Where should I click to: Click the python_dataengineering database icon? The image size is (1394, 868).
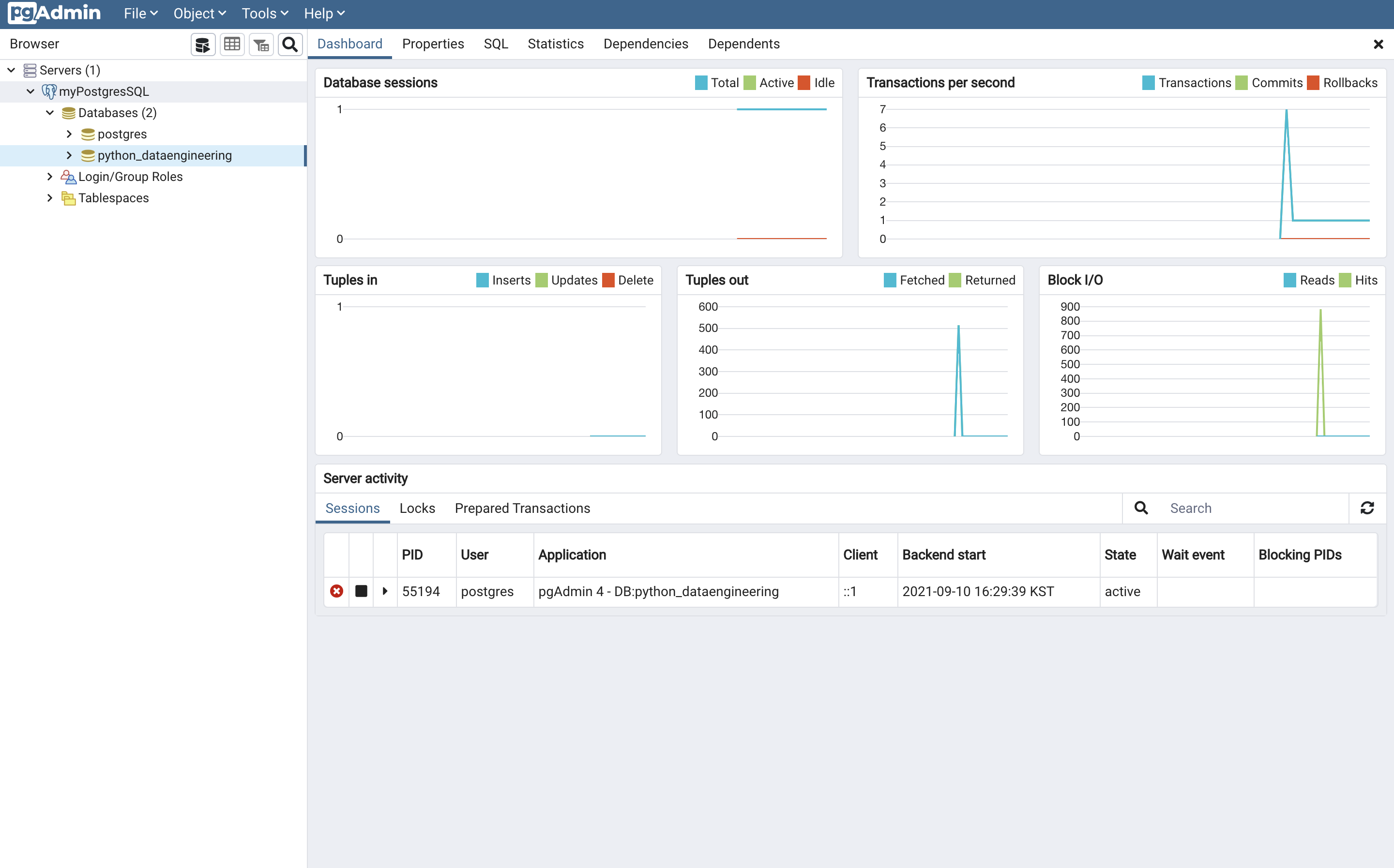(88, 155)
